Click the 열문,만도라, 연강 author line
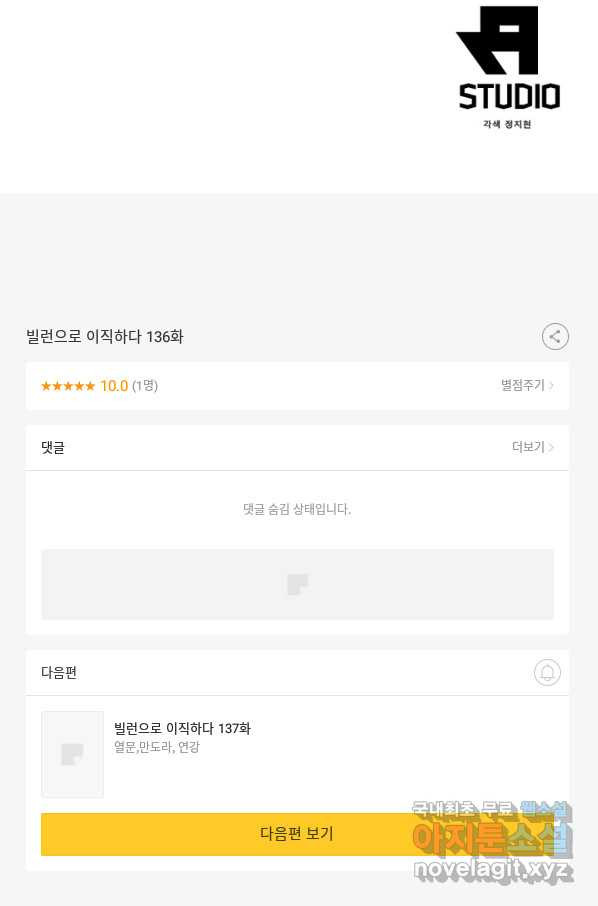598x906 pixels. pos(157,747)
